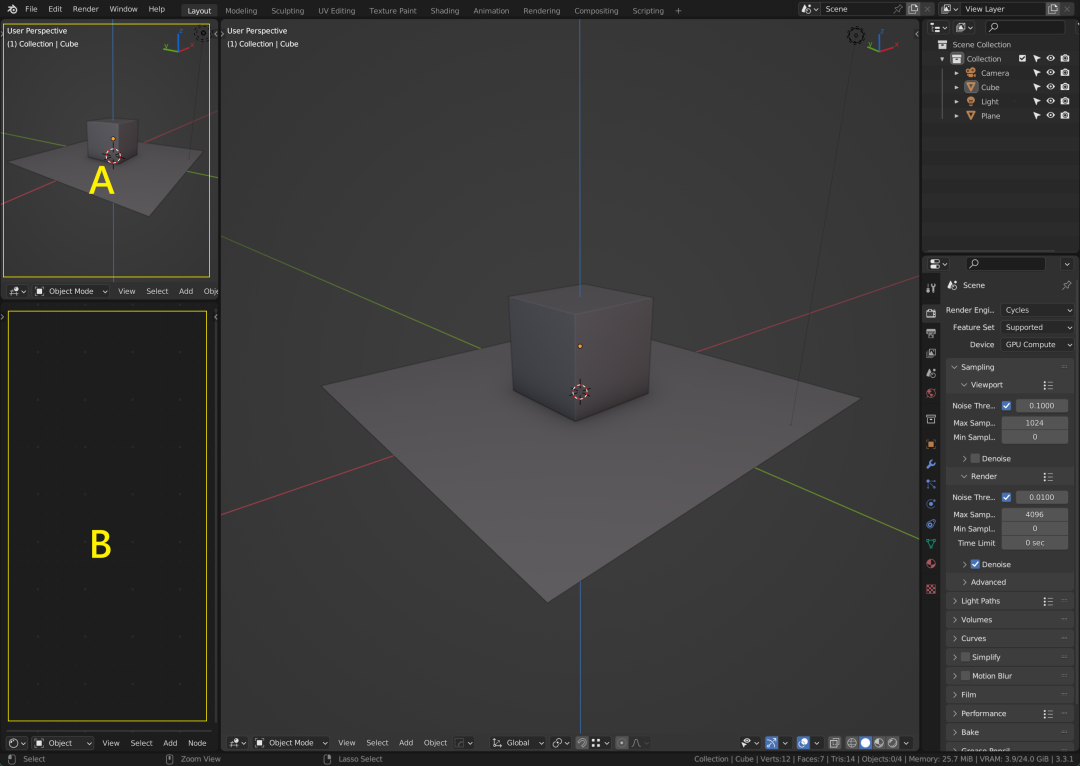Open the View Layer properties tab
Screen dimensions: 1080x766
click(x=931, y=353)
